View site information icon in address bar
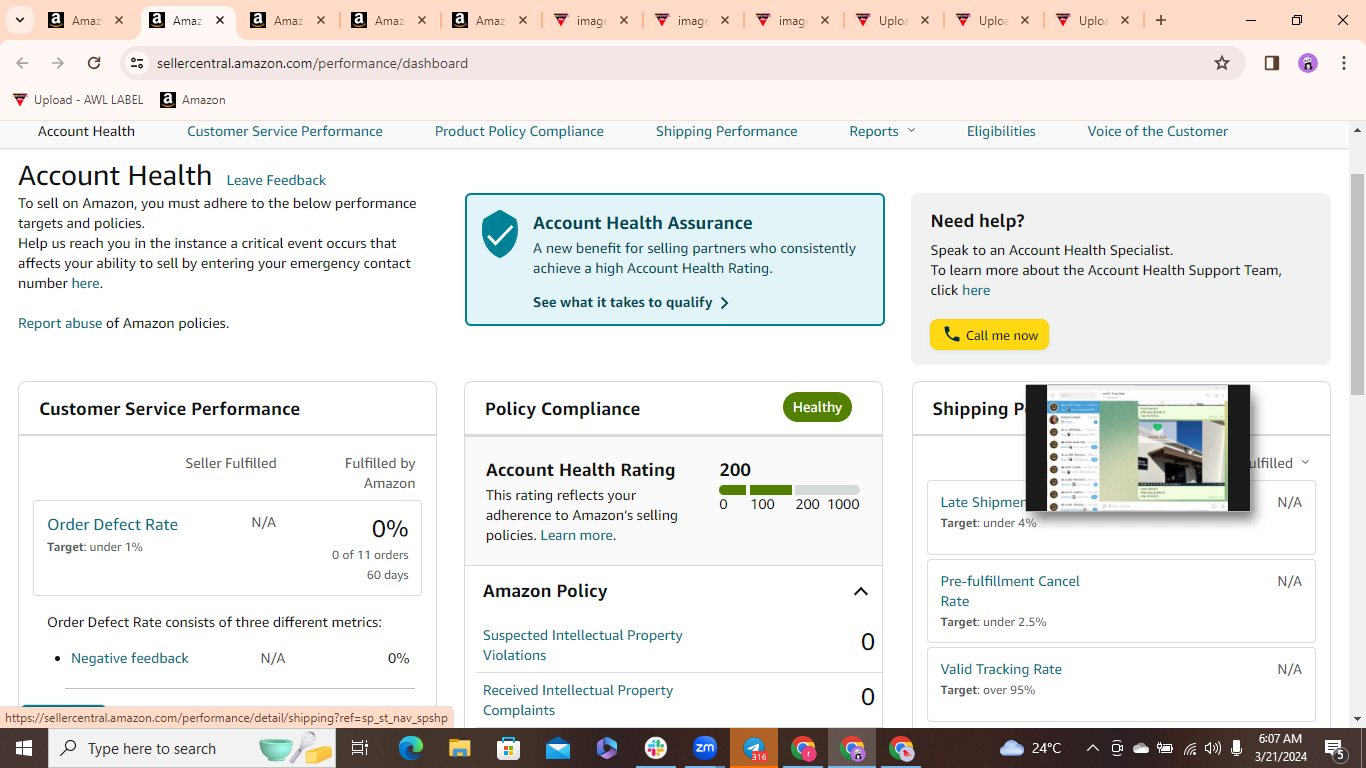This screenshot has height=768, width=1366. pyautogui.click(x=137, y=63)
